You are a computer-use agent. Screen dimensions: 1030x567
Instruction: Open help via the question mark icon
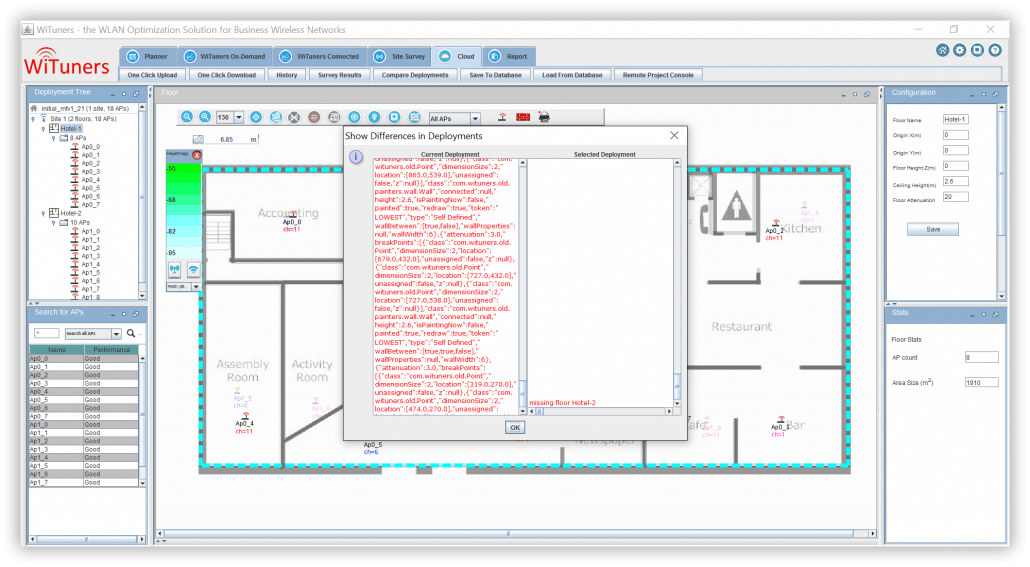point(995,50)
